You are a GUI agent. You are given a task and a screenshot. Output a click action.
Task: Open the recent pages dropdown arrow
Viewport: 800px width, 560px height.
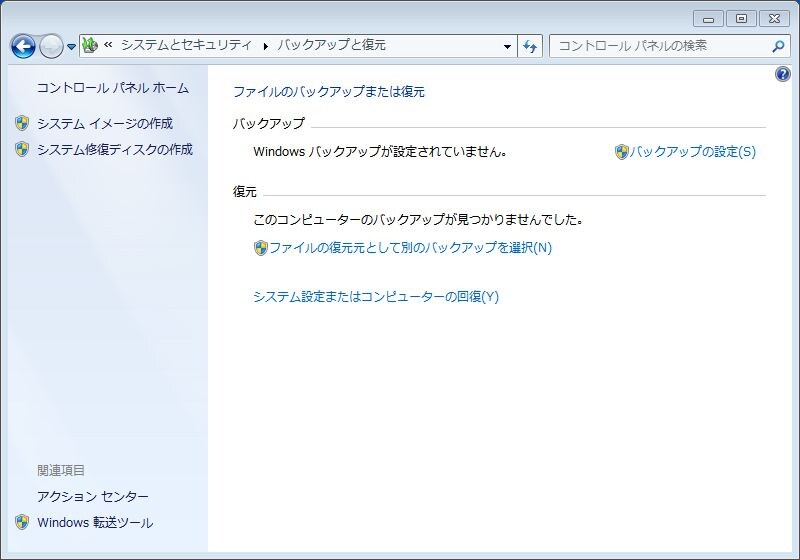71,47
